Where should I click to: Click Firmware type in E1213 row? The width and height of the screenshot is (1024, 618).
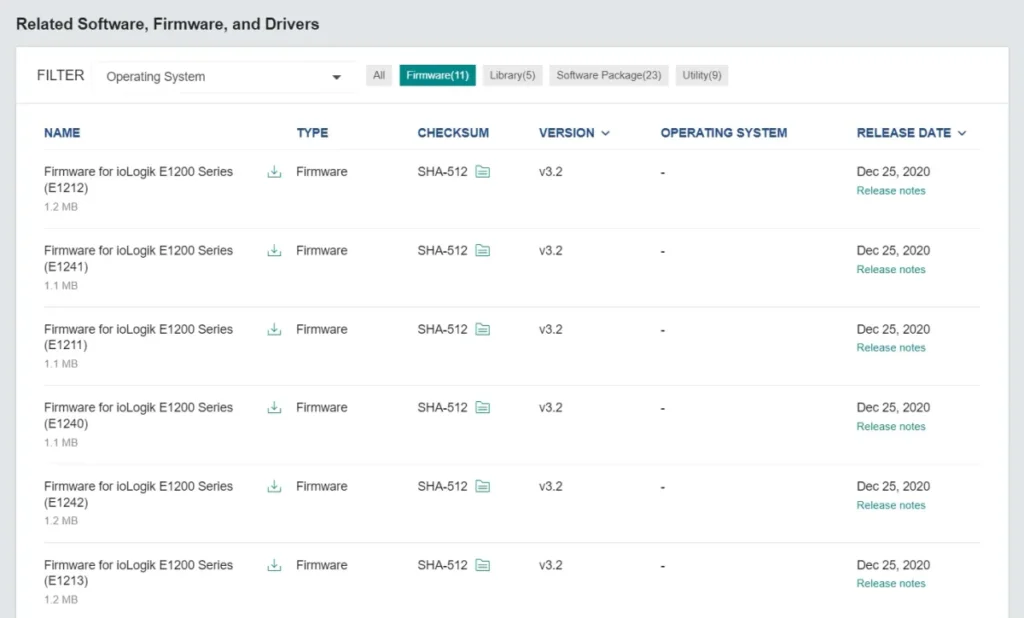[321, 565]
